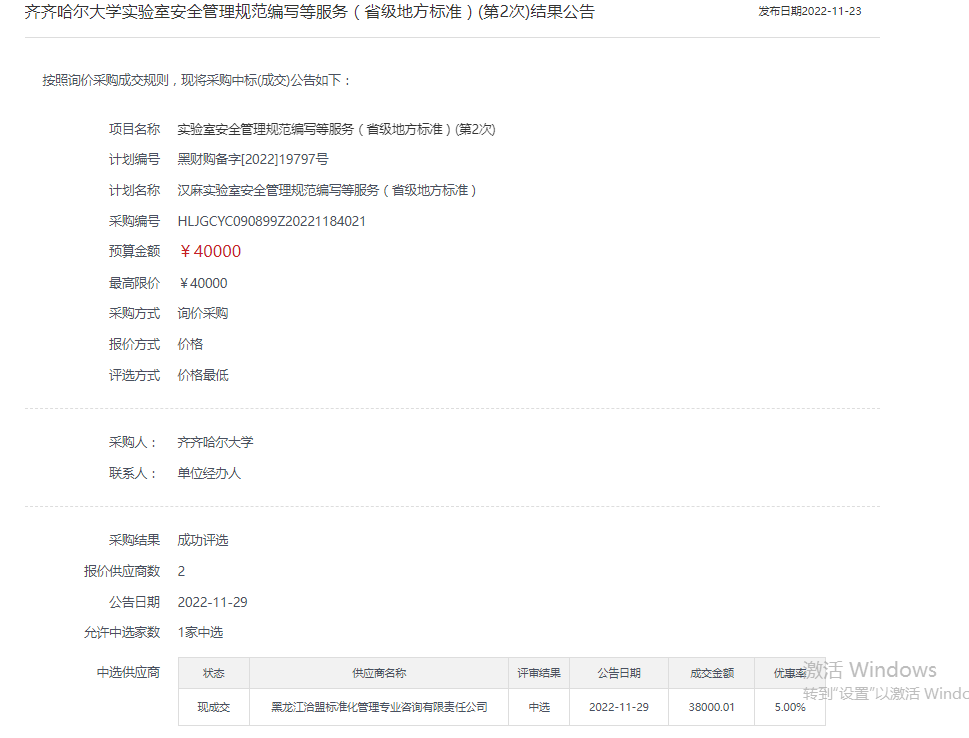Click the 成功评选 procurement result text
The image size is (969, 738).
(203, 540)
